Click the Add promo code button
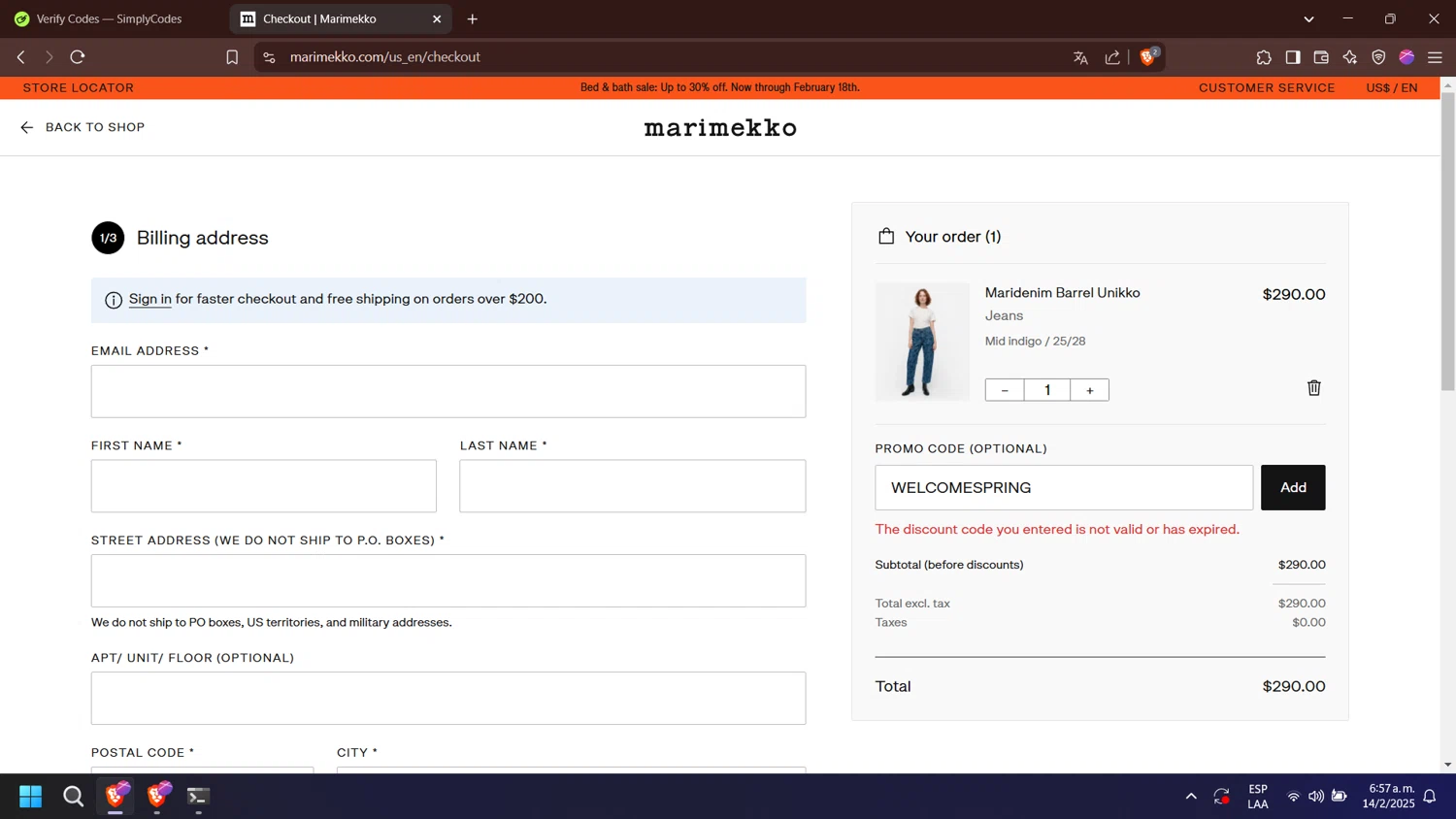 pyautogui.click(x=1293, y=487)
